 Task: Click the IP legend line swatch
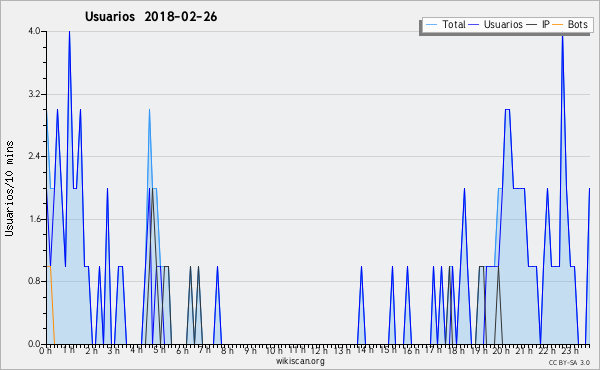click(x=532, y=24)
